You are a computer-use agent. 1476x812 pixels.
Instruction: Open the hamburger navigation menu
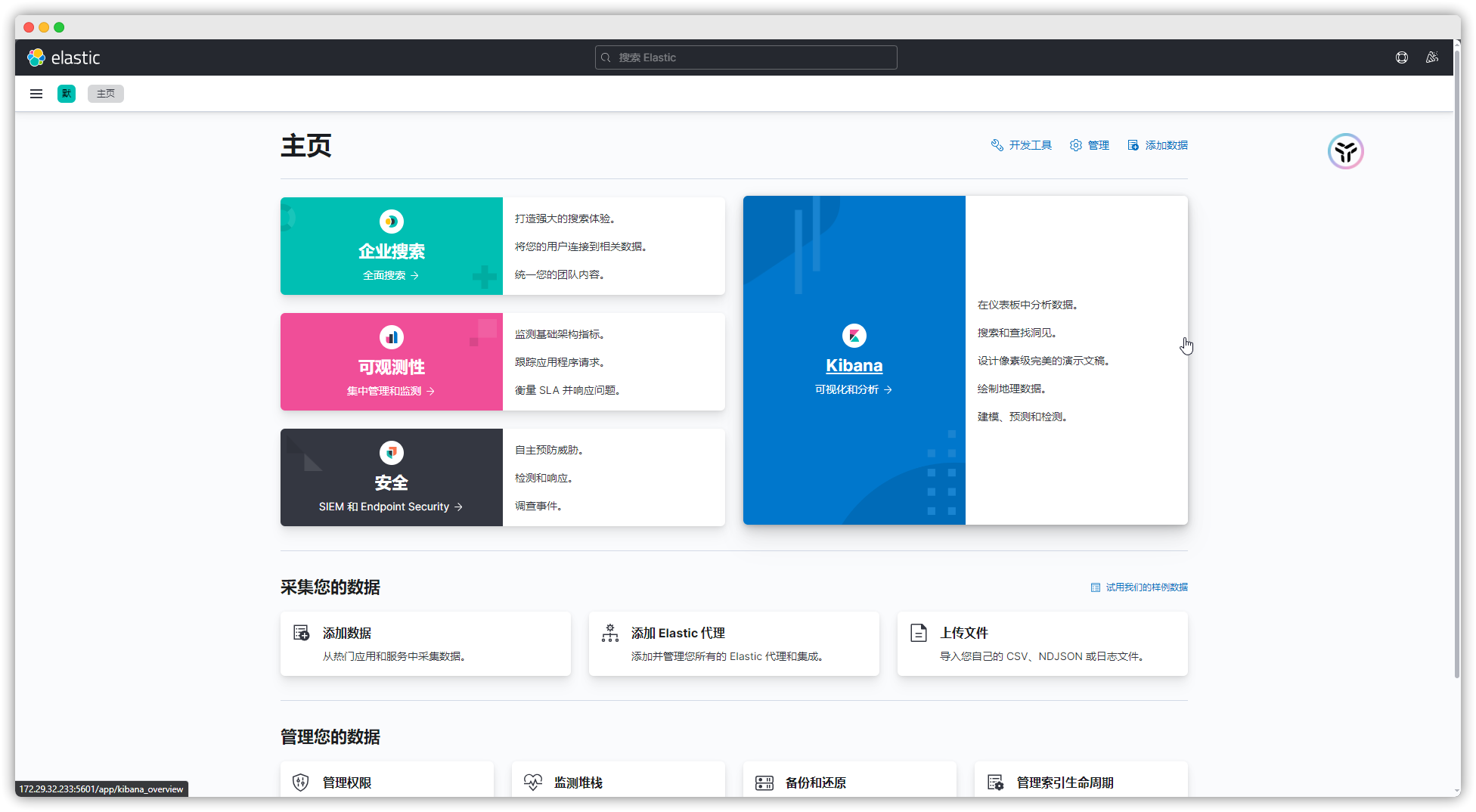pyautogui.click(x=36, y=94)
